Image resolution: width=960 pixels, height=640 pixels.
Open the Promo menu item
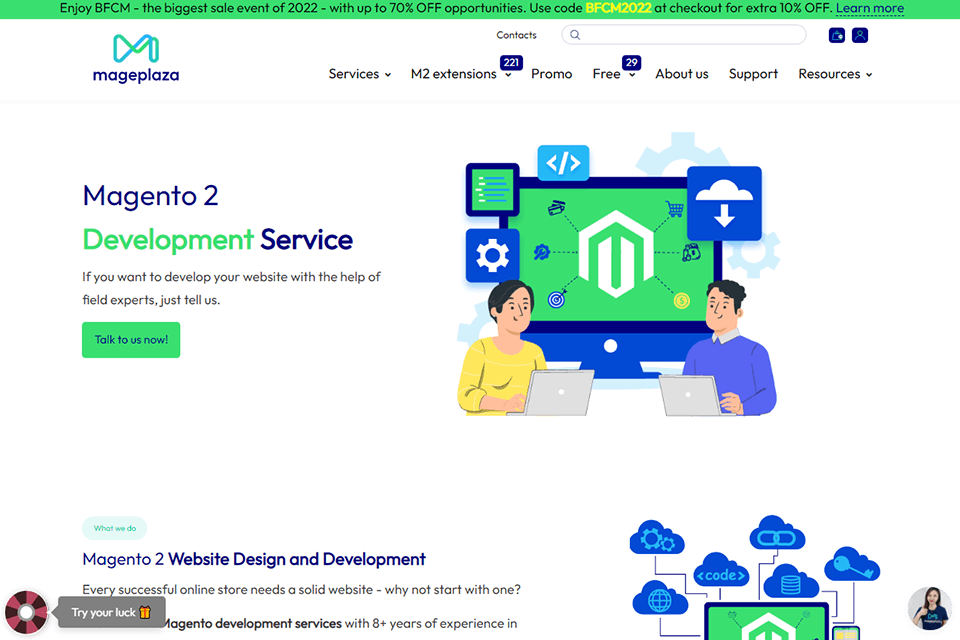[x=552, y=74]
